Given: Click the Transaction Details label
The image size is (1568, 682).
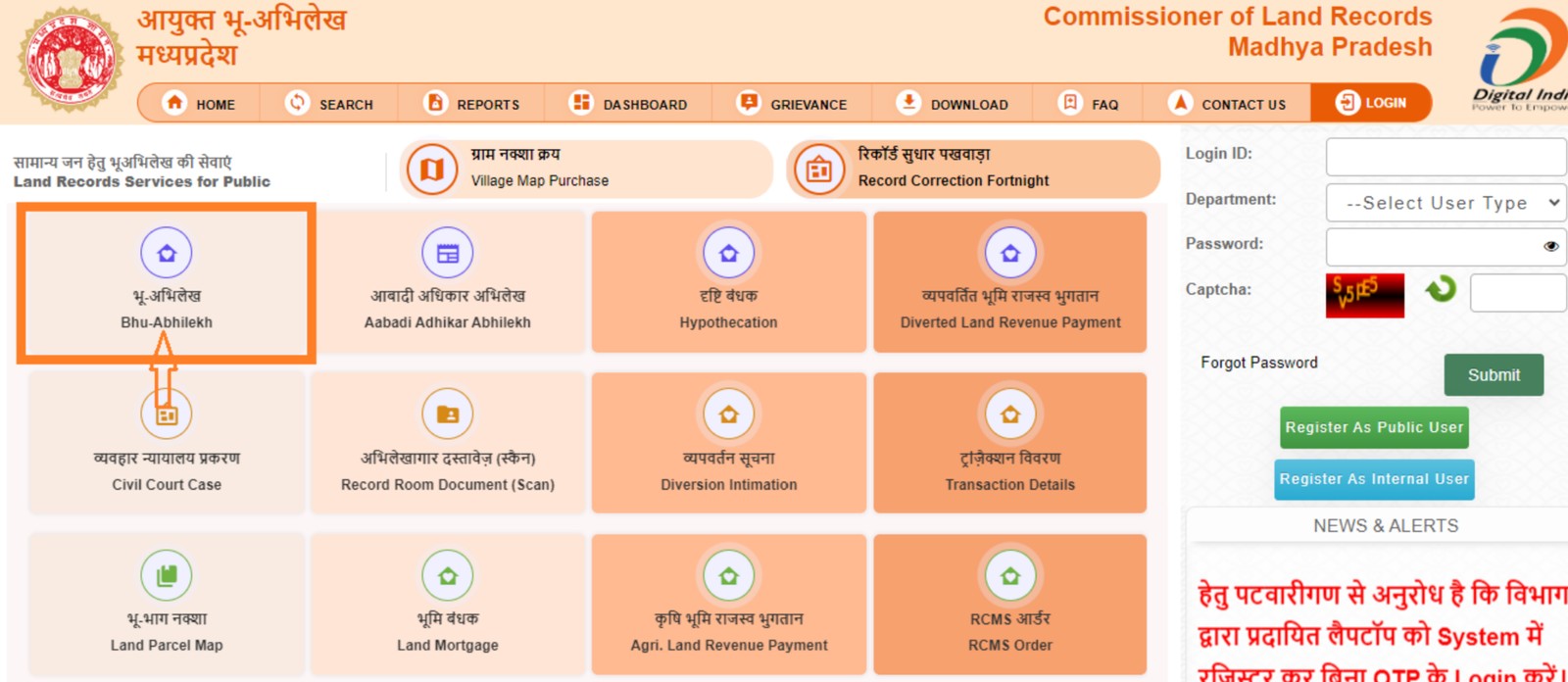Looking at the screenshot, I should coord(1010,485).
